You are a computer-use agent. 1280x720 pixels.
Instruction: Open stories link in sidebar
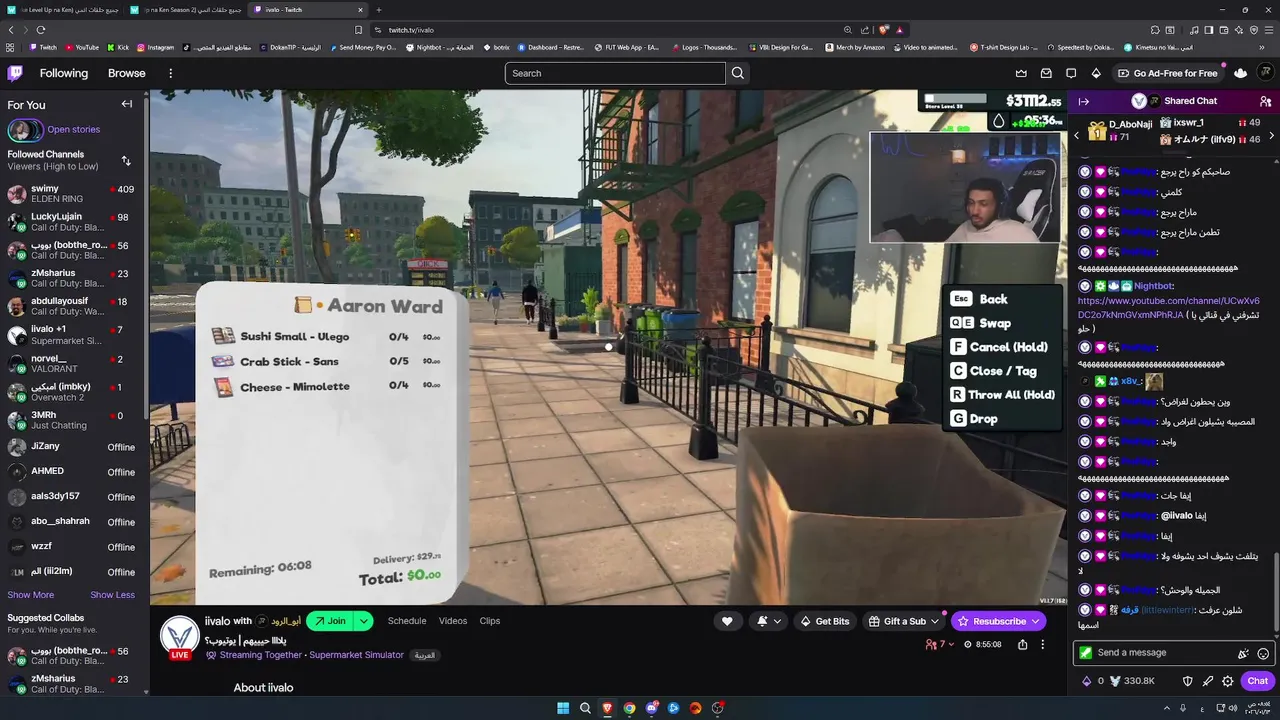[x=73, y=129]
